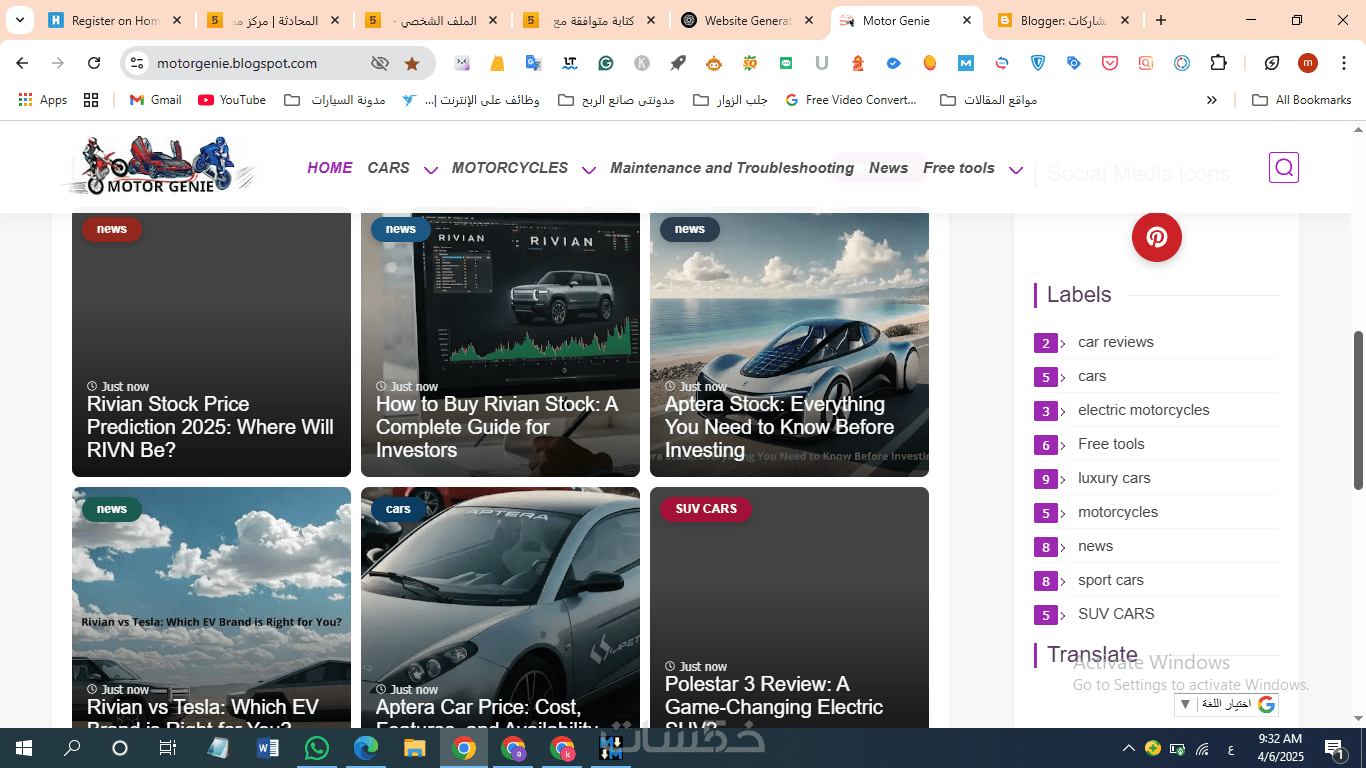
Task: Open the tab search dropdown arrow
Action: 20,20
